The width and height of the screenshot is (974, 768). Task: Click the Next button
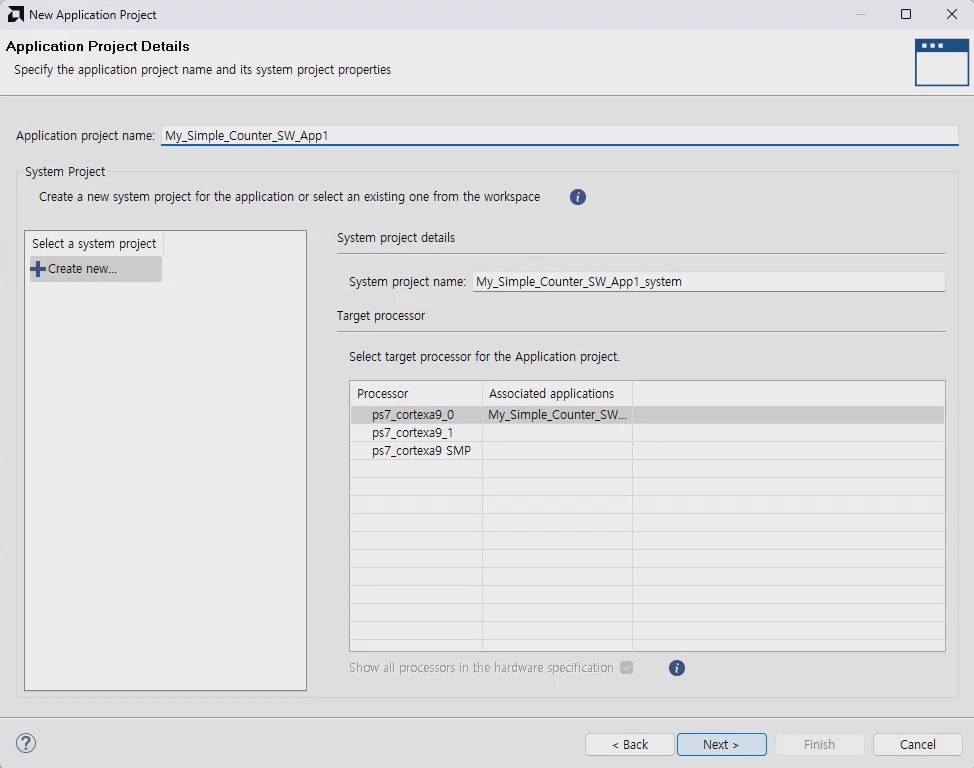pyautogui.click(x=722, y=744)
